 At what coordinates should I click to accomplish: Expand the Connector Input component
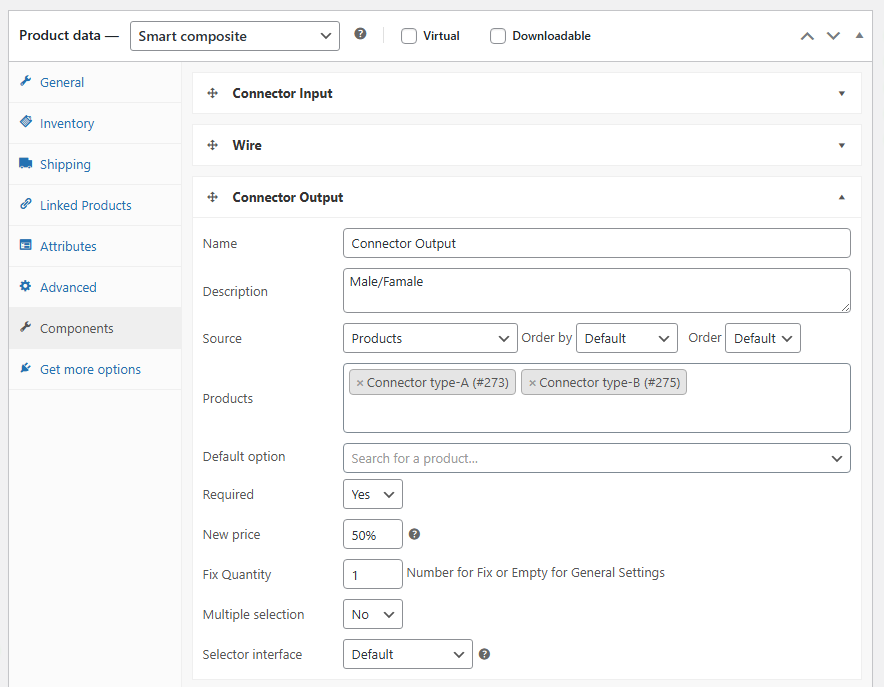[x=841, y=93]
